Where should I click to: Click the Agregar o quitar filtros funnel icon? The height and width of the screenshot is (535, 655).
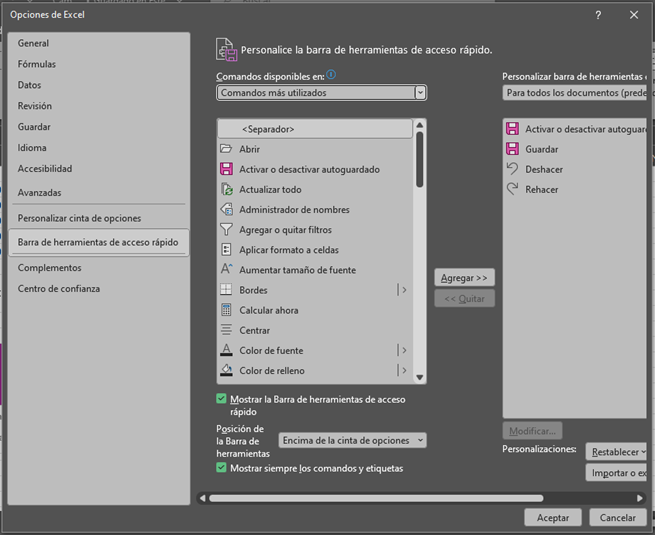pyautogui.click(x=226, y=229)
